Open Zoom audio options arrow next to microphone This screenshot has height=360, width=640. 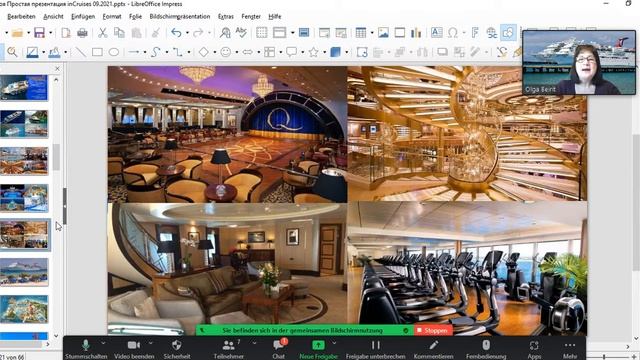pos(103,343)
